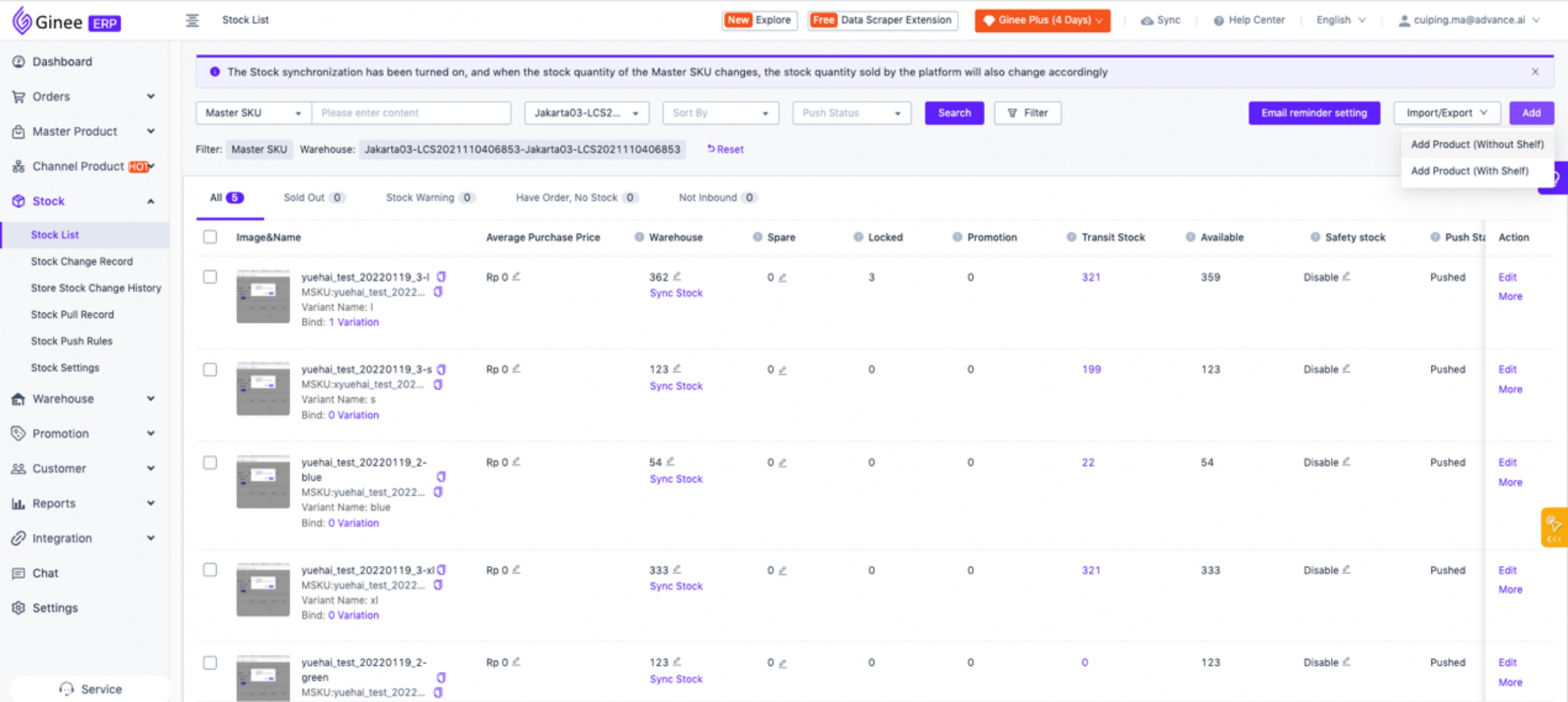This screenshot has height=702, width=1568.
Task: Expand the Sort By dropdown
Action: pos(720,113)
